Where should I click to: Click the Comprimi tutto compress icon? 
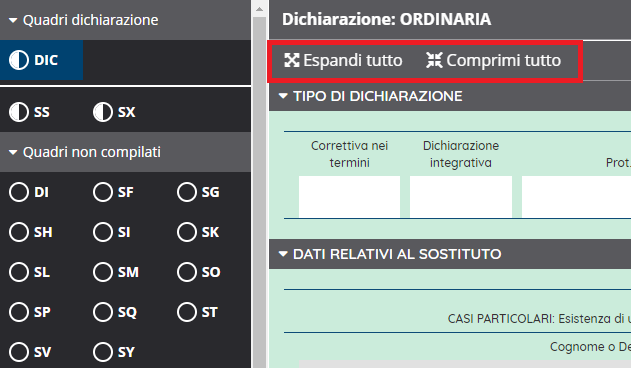point(435,60)
